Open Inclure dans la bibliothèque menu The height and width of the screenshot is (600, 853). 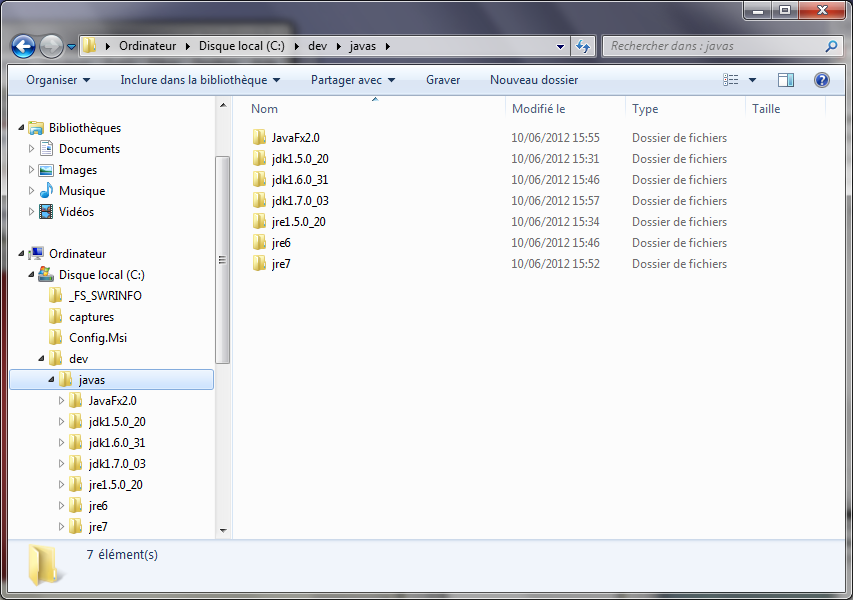[200, 80]
